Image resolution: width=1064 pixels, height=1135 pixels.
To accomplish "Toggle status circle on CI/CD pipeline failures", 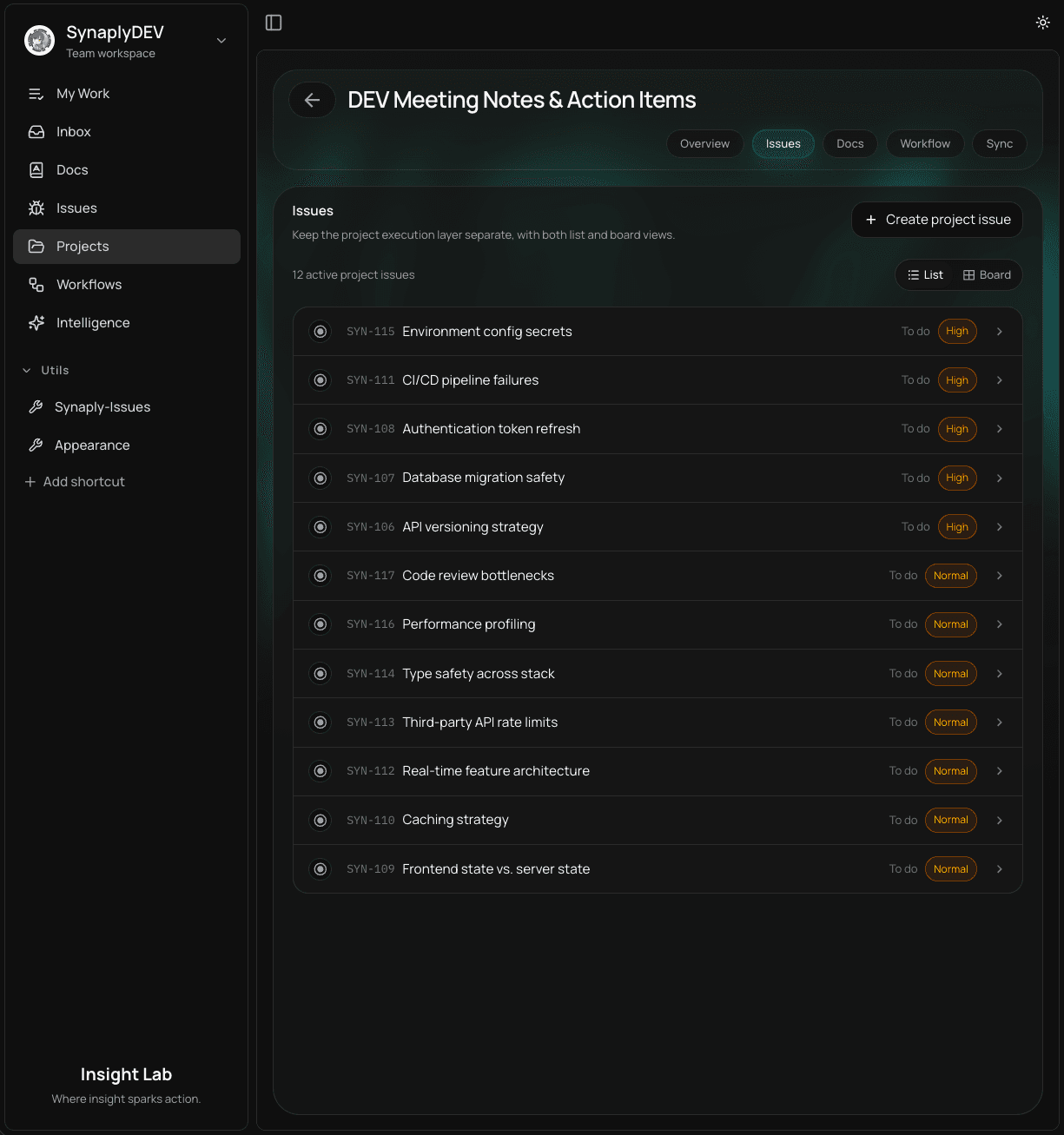I will [321, 380].
